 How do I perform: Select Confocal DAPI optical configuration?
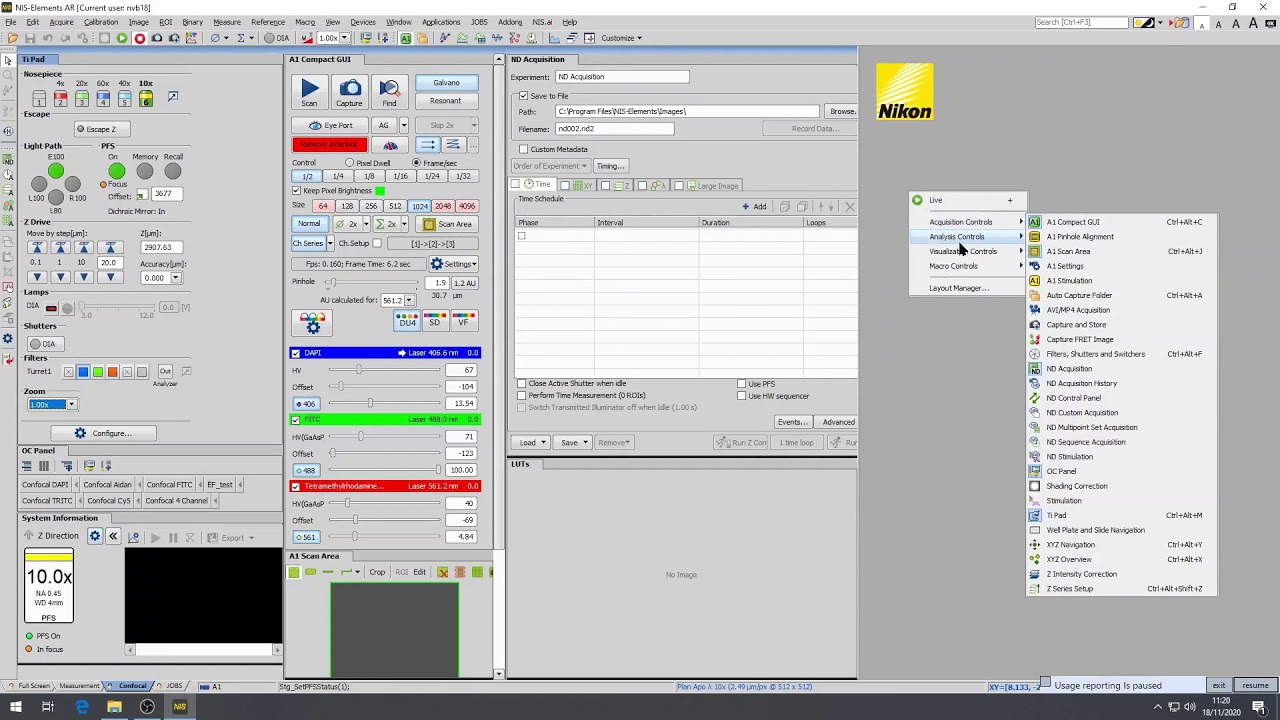[46, 485]
